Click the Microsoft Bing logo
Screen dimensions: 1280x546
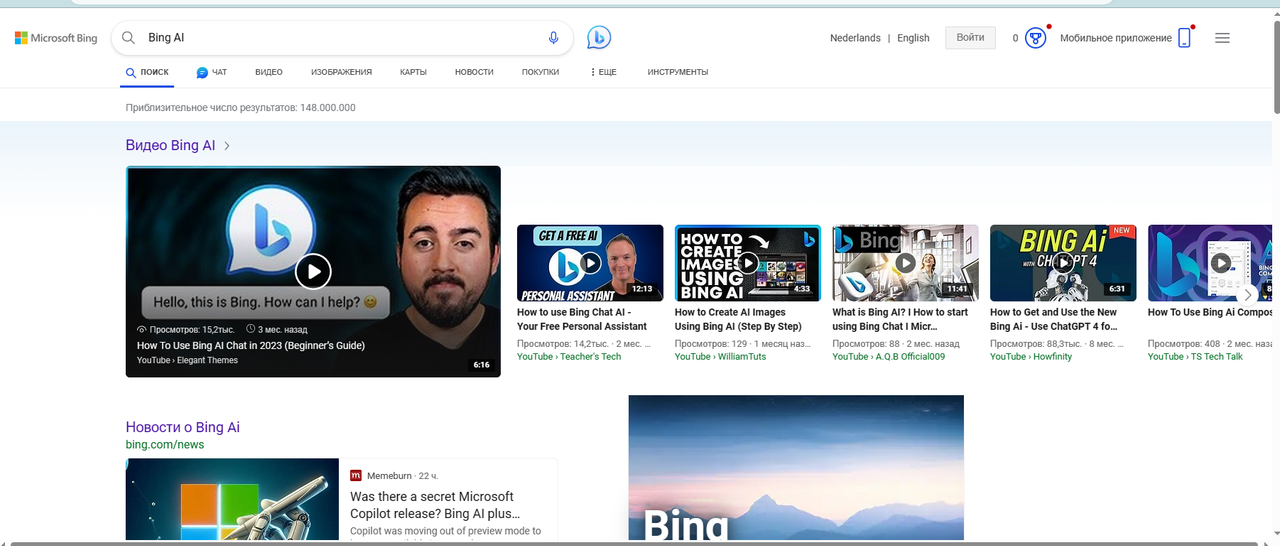click(x=56, y=38)
